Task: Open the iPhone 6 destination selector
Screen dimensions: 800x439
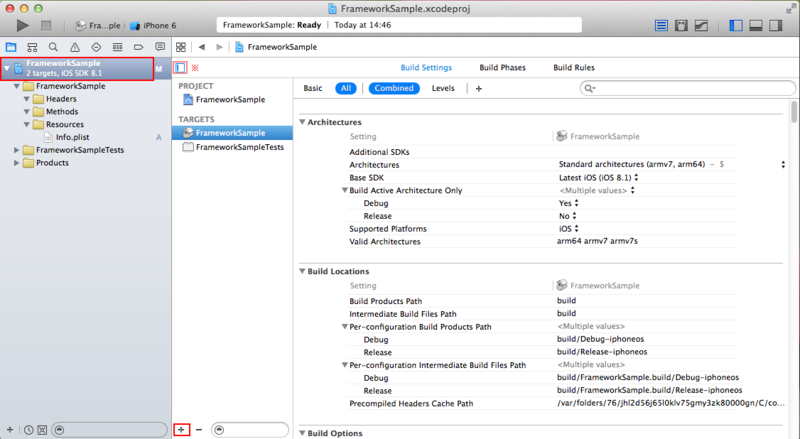Action: (x=153, y=26)
